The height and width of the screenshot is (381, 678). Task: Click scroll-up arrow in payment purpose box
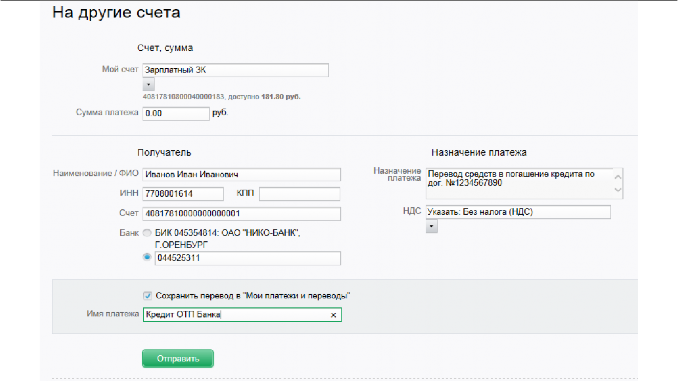pyautogui.click(x=618, y=176)
